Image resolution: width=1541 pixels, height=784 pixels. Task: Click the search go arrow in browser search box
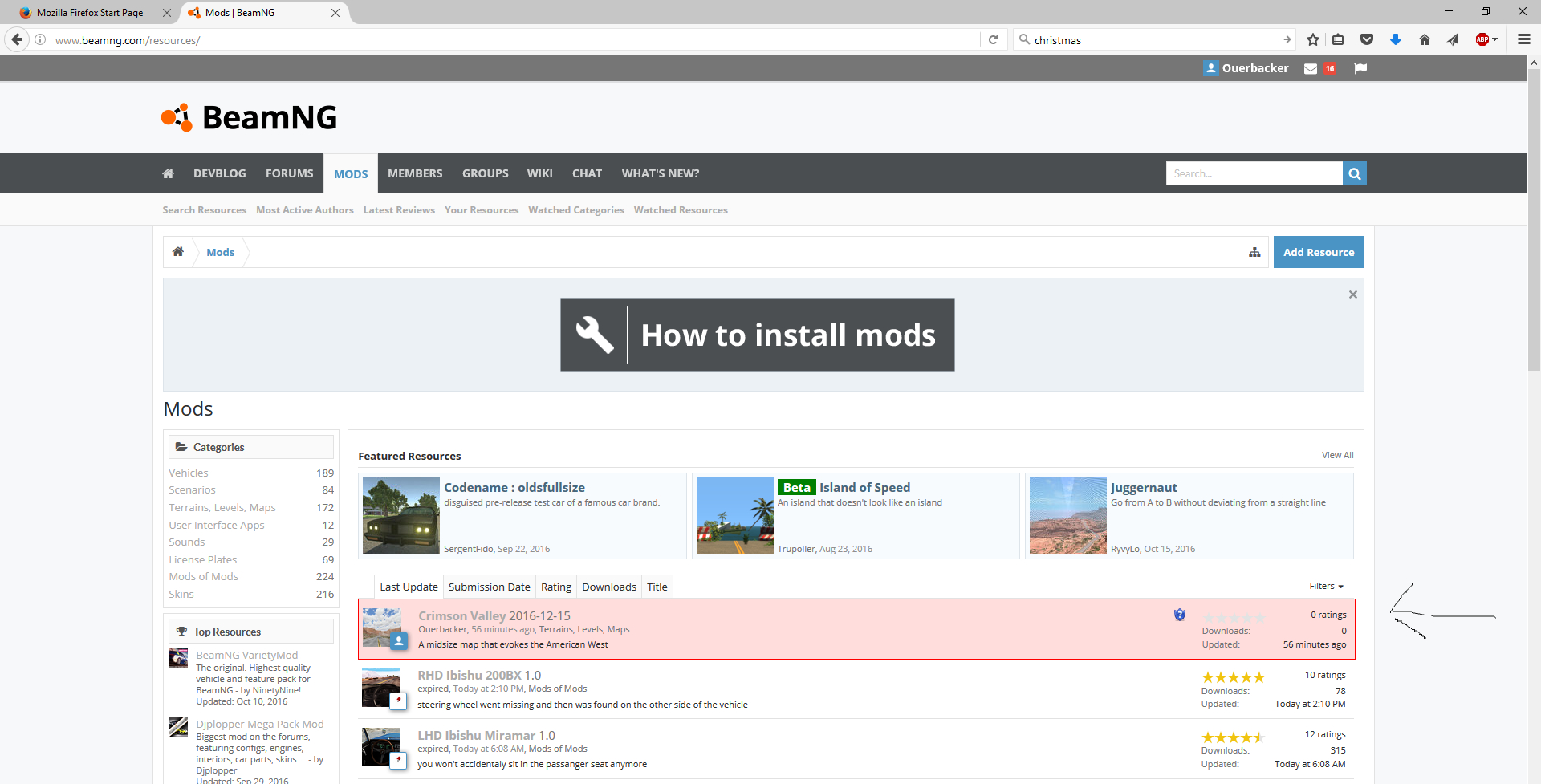point(1287,39)
